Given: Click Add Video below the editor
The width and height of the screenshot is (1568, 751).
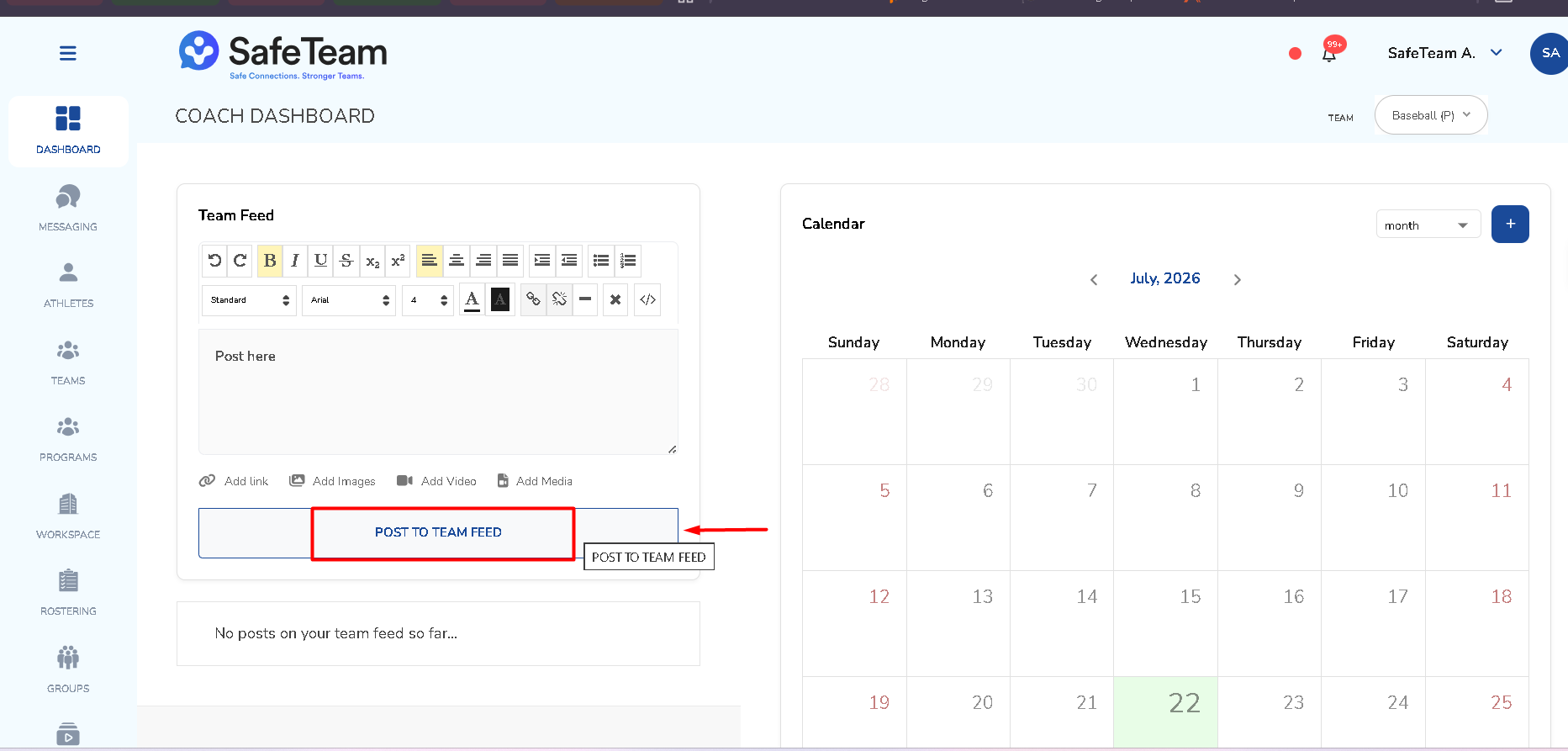Looking at the screenshot, I should tap(436, 481).
